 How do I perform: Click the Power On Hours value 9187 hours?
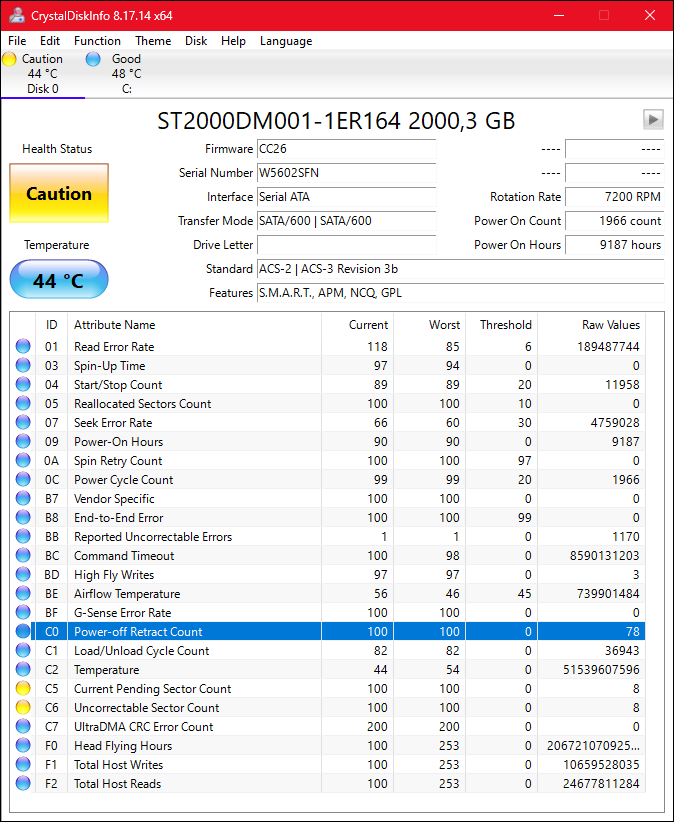pyautogui.click(x=615, y=245)
